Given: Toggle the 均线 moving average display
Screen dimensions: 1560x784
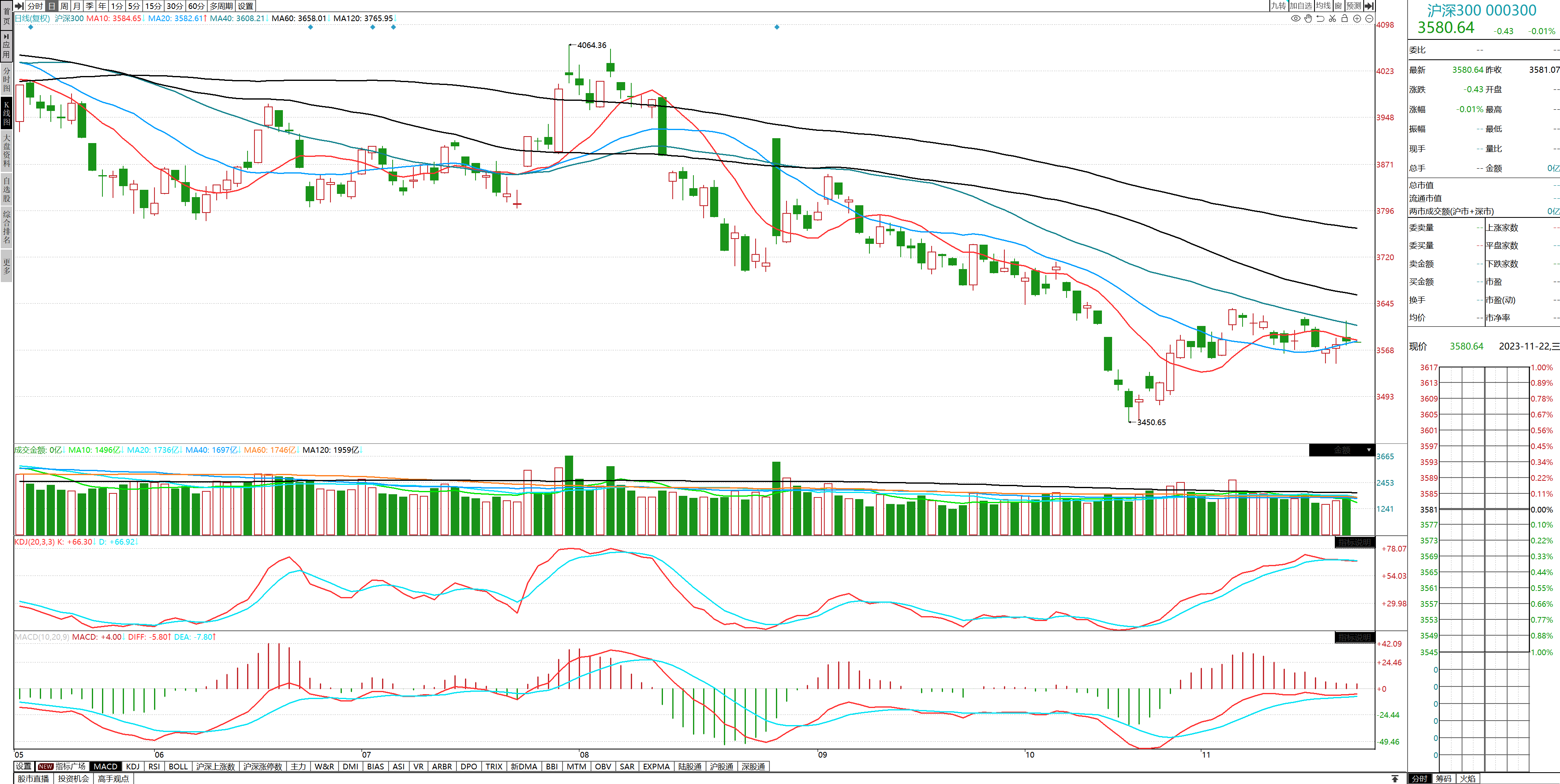Looking at the screenshot, I should [x=1323, y=5].
